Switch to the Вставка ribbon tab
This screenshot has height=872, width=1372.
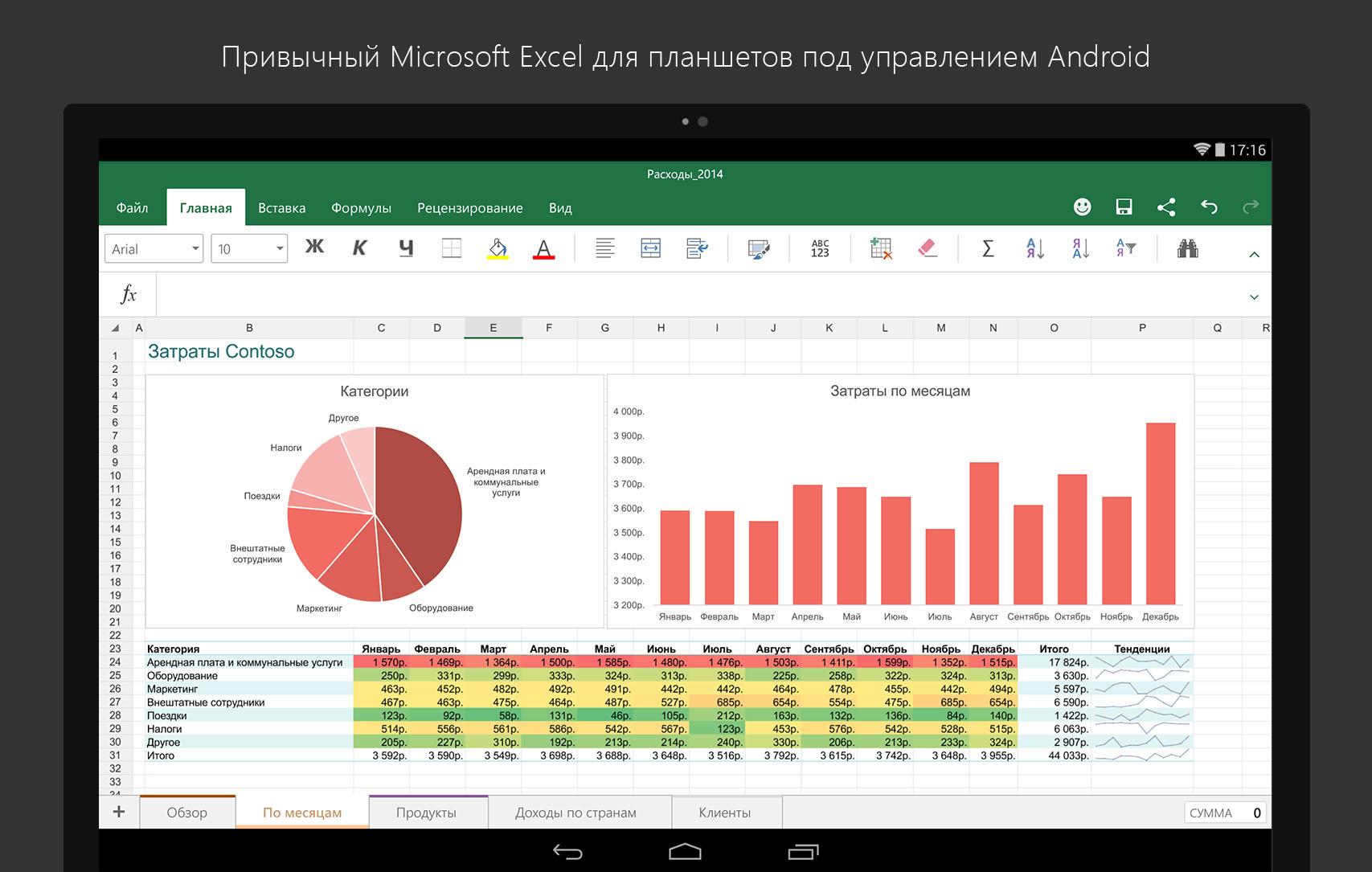pyautogui.click(x=281, y=208)
